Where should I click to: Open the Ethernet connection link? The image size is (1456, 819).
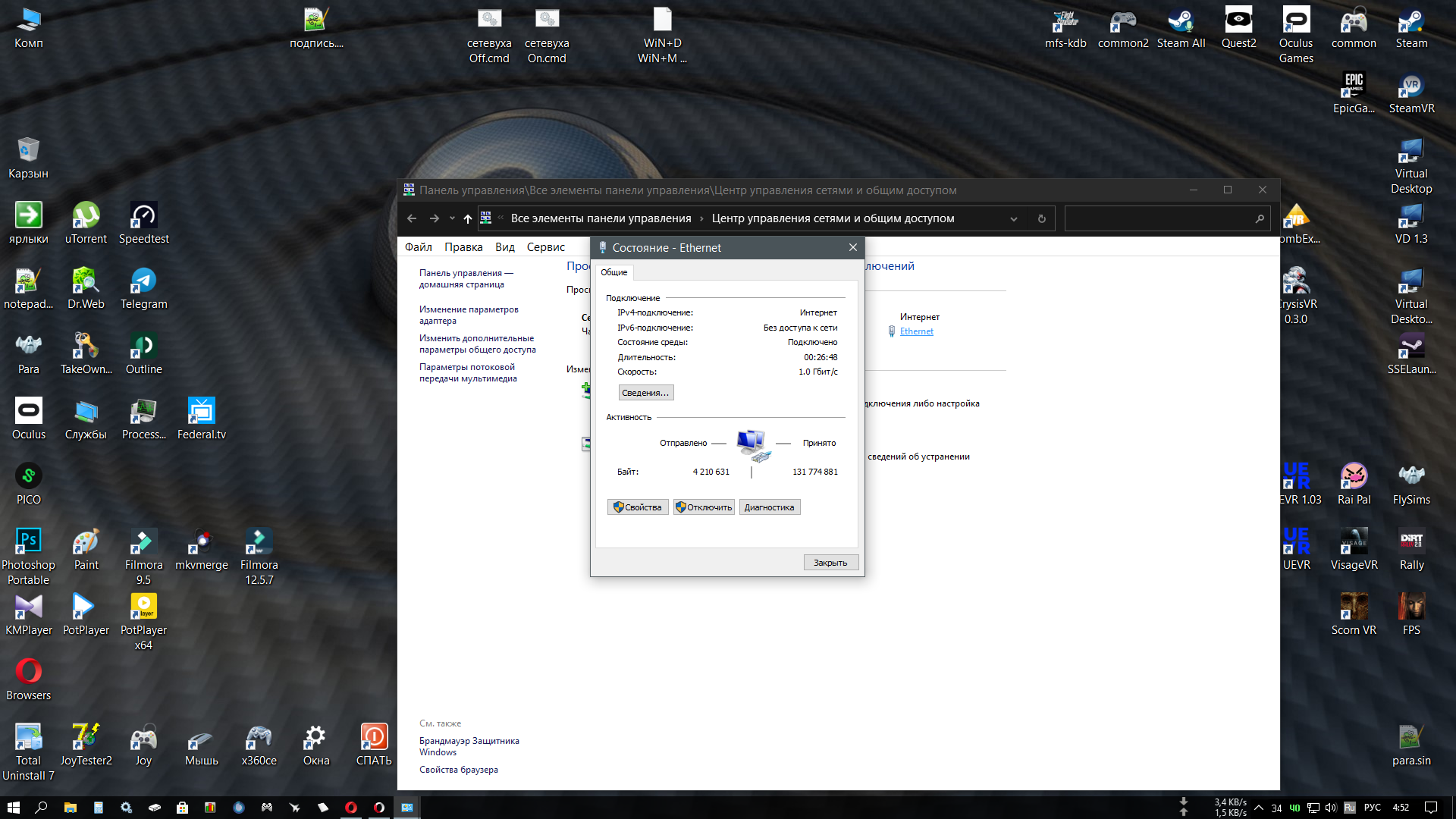pyautogui.click(x=916, y=331)
